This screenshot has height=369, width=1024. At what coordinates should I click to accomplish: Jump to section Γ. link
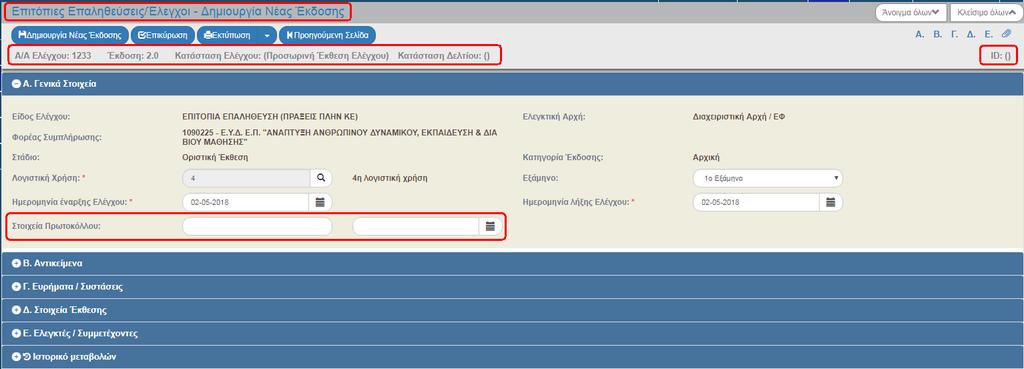[954, 35]
